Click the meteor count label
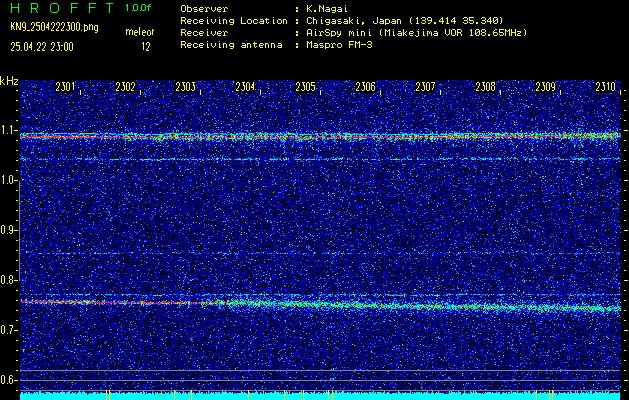The image size is (629, 400). 139,32
